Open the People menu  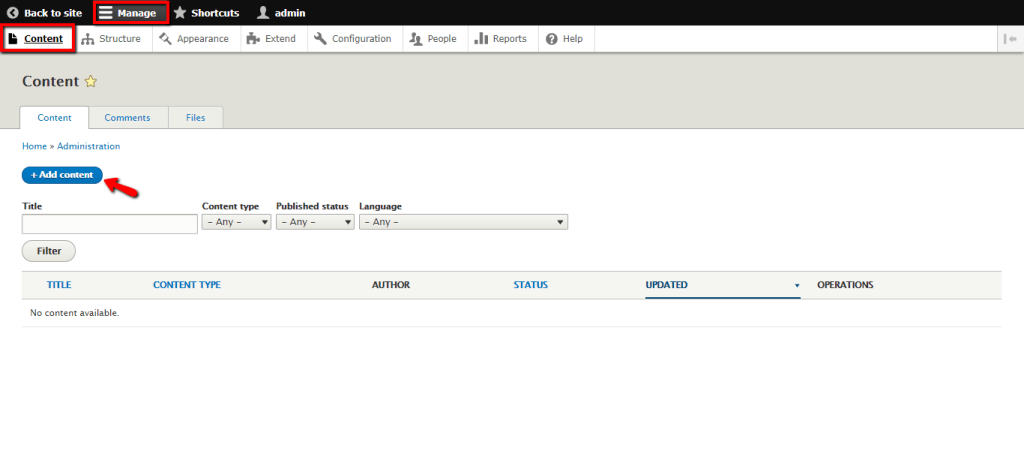point(433,39)
